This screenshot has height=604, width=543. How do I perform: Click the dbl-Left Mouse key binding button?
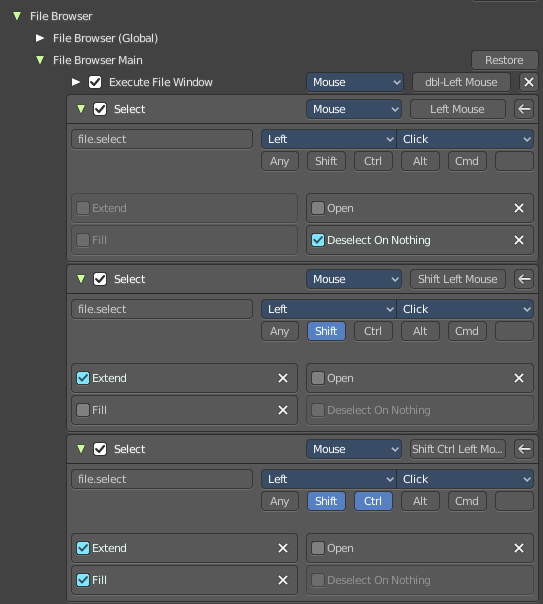click(x=461, y=82)
